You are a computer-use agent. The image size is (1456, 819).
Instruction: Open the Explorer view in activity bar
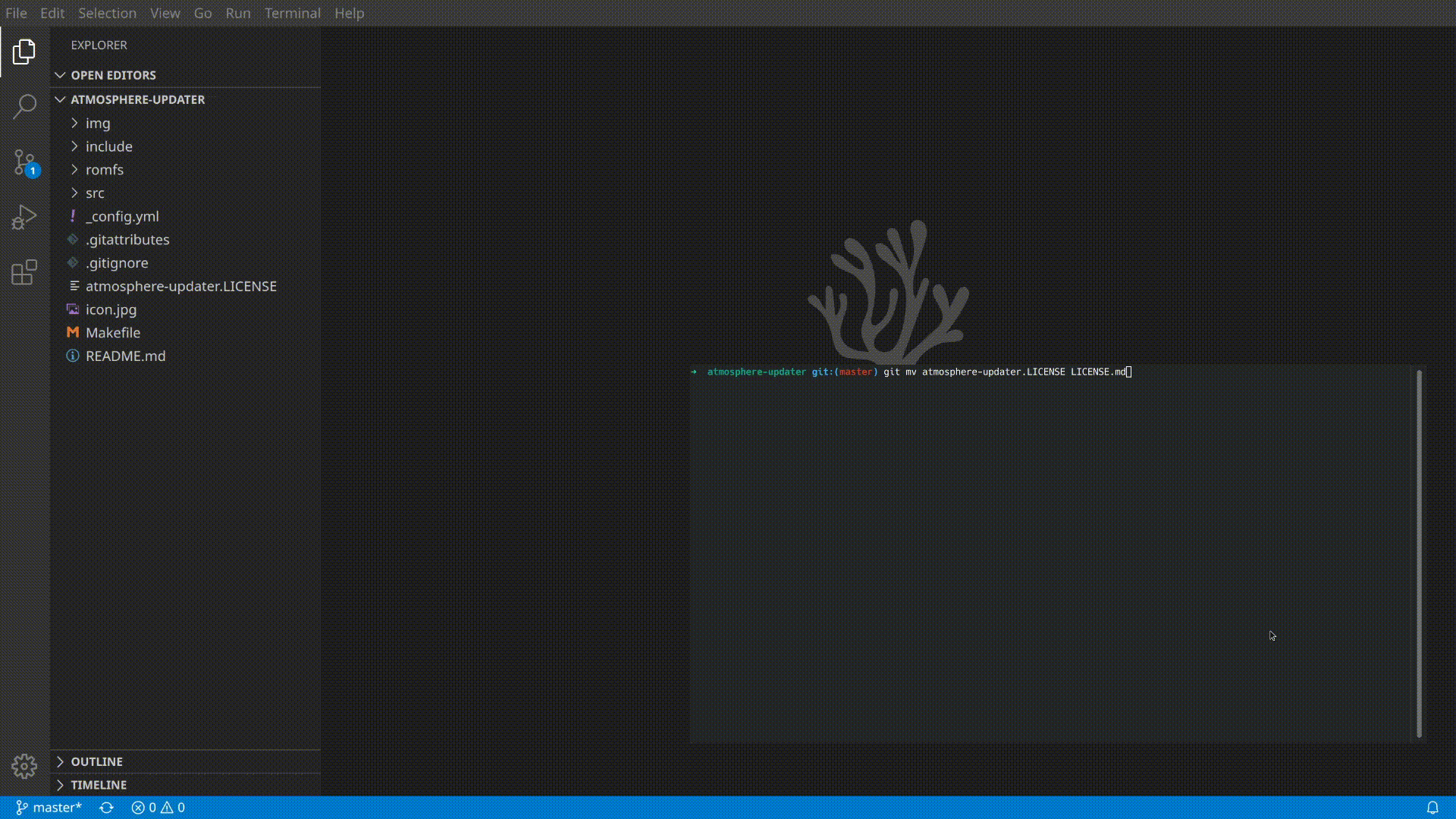point(24,52)
